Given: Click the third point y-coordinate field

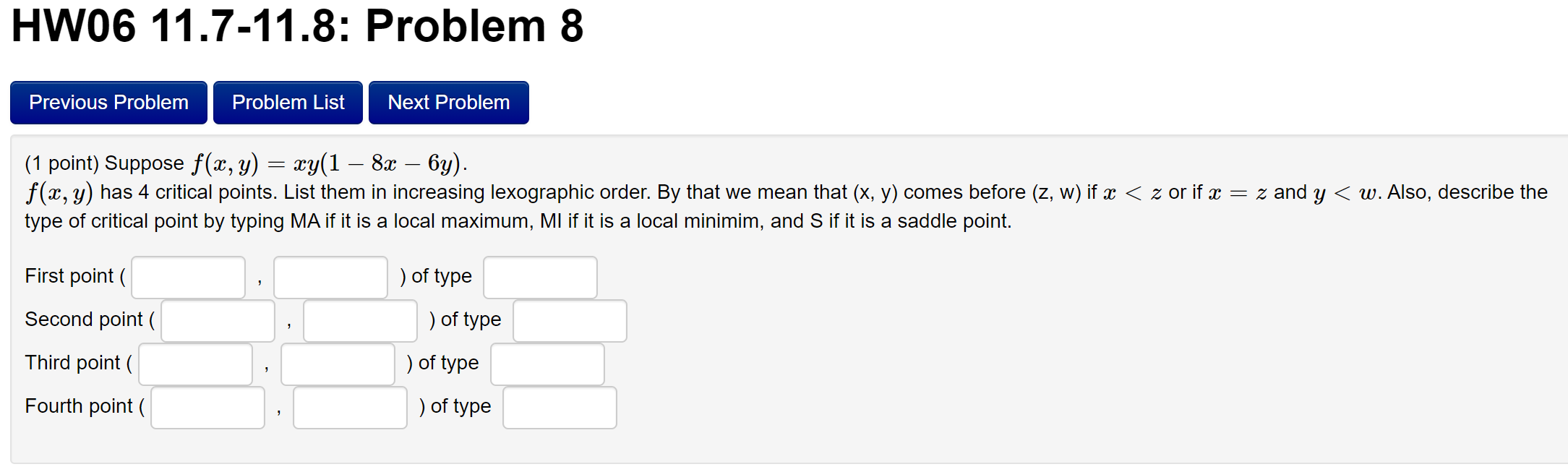Looking at the screenshot, I should pos(337,364).
